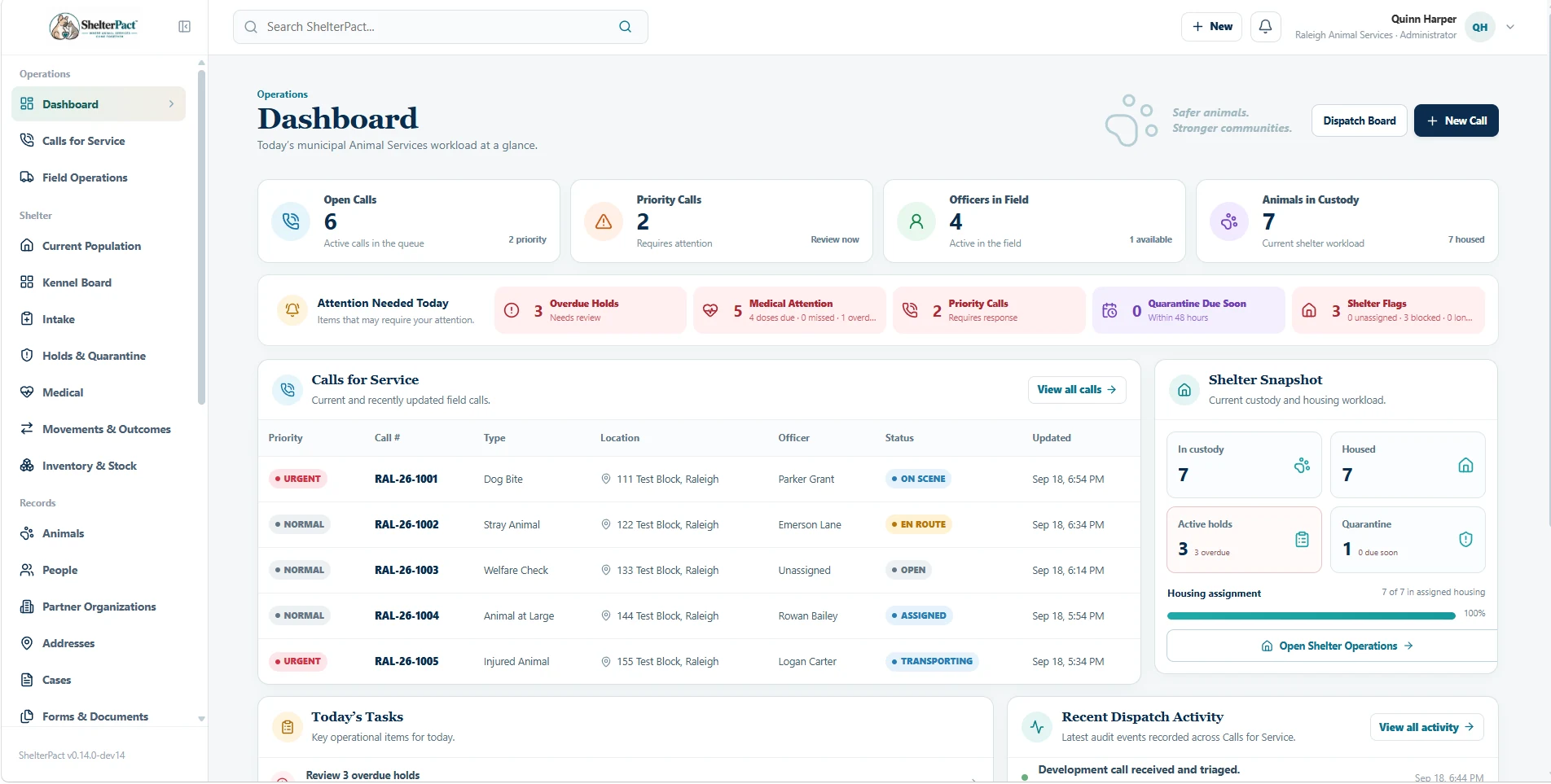Click the TRANSPORTING status badge
This screenshot has width=1551, height=784.
pos(931,661)
